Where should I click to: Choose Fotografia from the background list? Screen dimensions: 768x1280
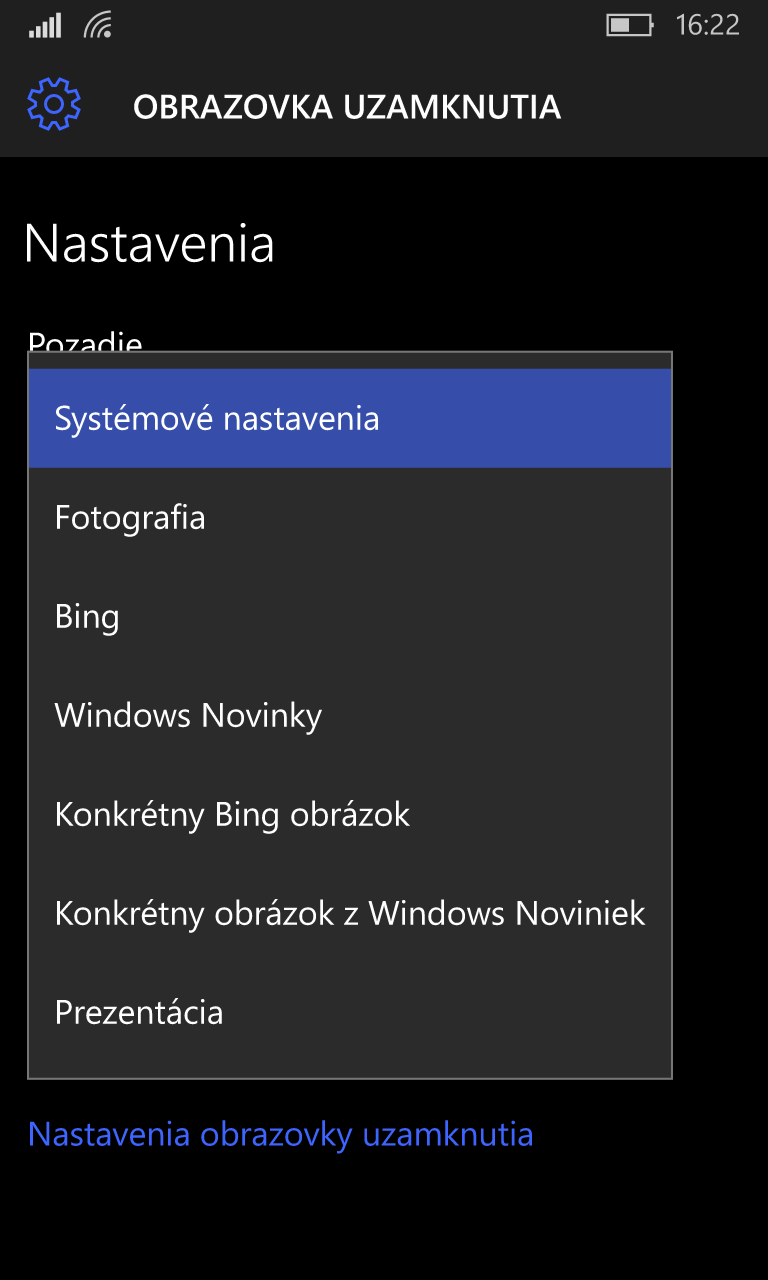pos(350,517)
